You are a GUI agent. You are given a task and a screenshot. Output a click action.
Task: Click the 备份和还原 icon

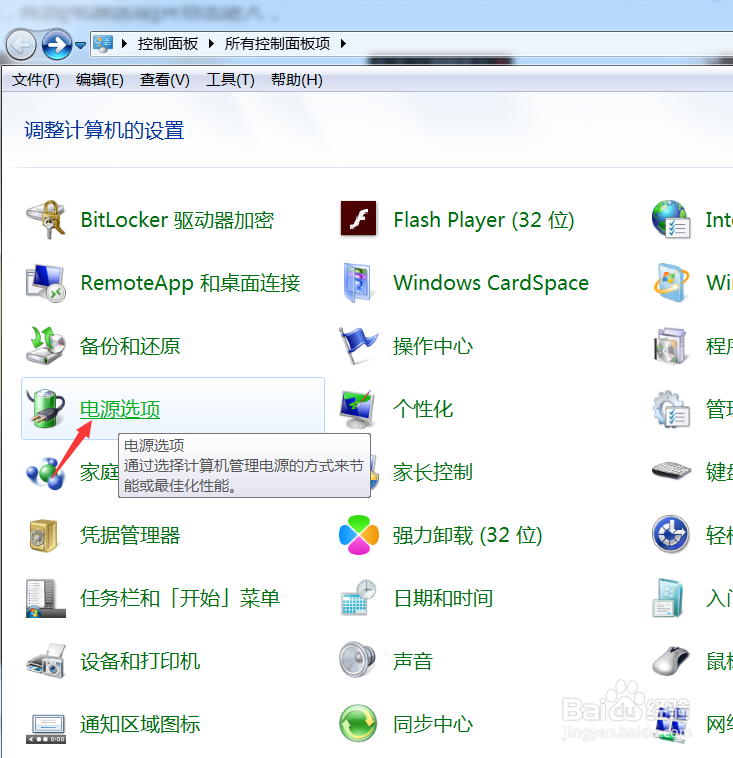coord(45,346)
